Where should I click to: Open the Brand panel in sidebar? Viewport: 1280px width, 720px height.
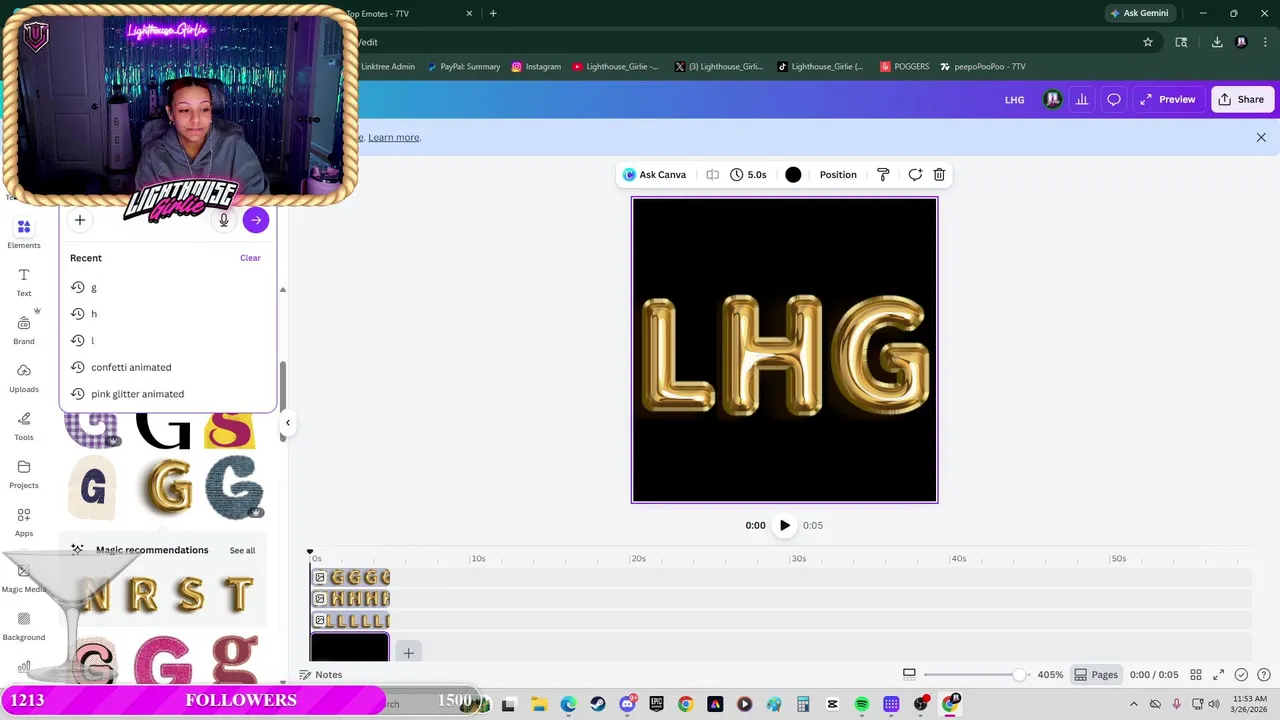pos(24,330)
